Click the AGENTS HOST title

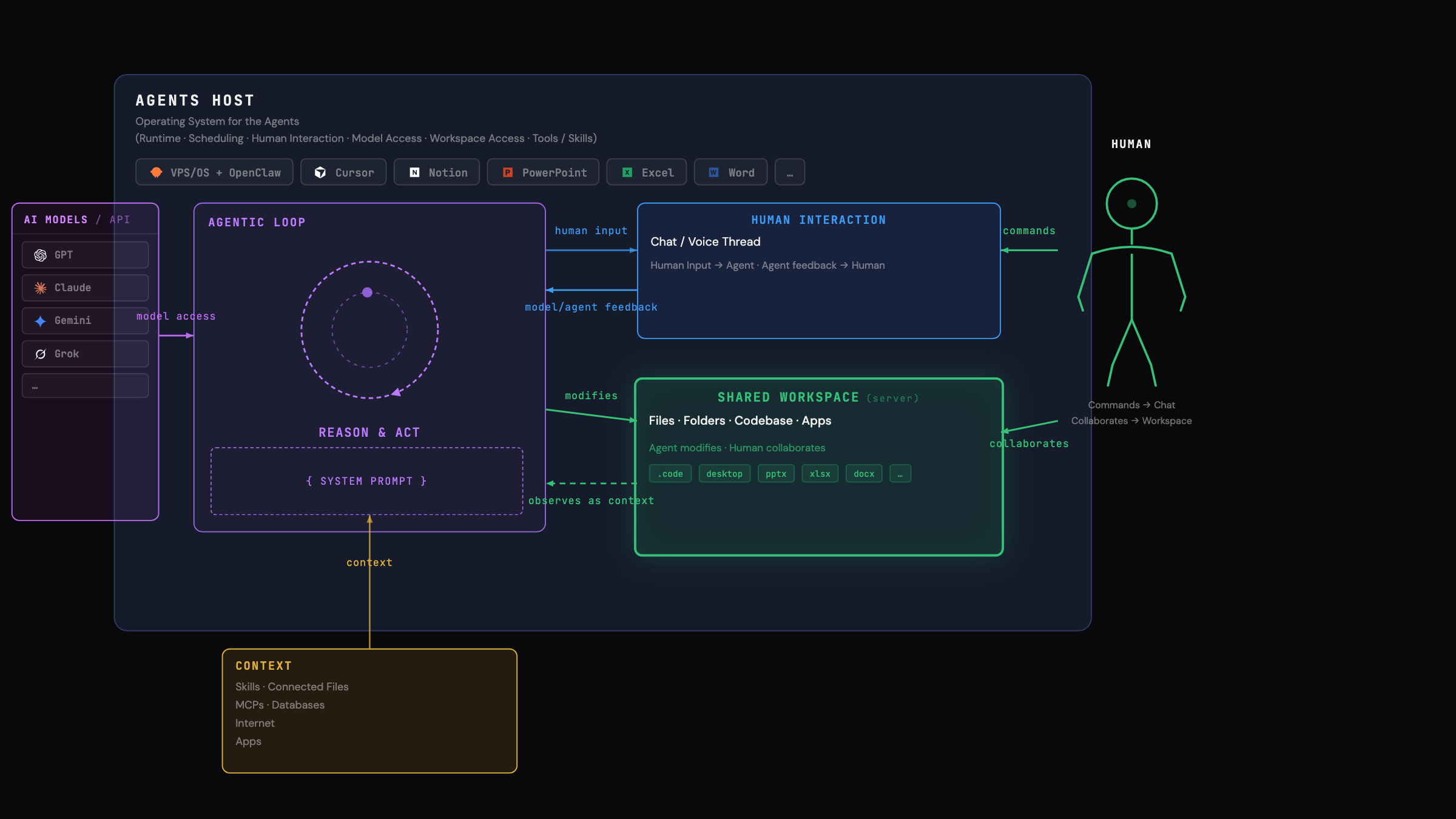coord(195,101)
